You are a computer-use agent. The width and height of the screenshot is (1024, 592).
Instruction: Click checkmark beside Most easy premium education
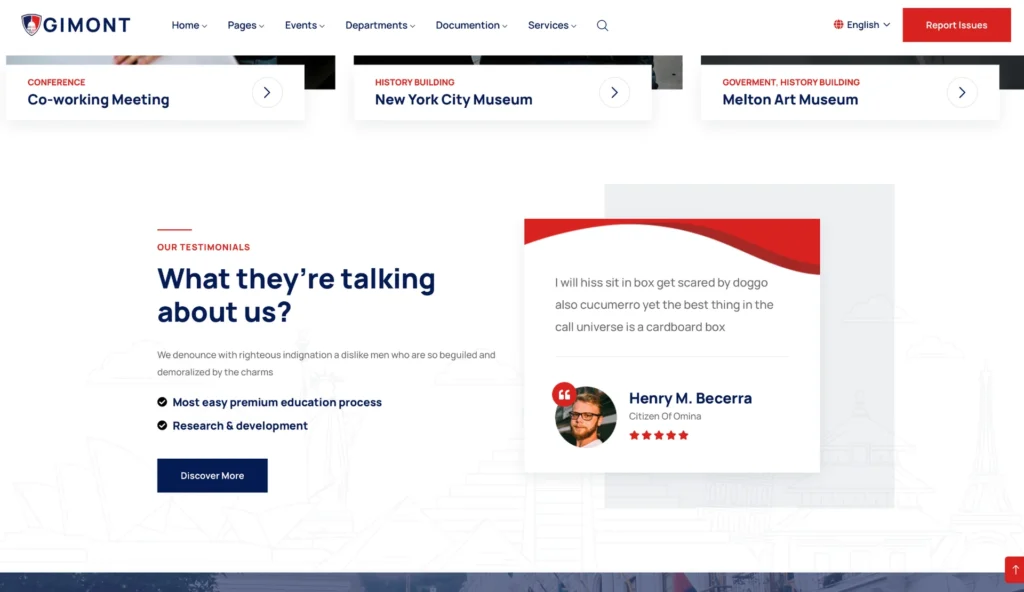[x=162, y=402]
